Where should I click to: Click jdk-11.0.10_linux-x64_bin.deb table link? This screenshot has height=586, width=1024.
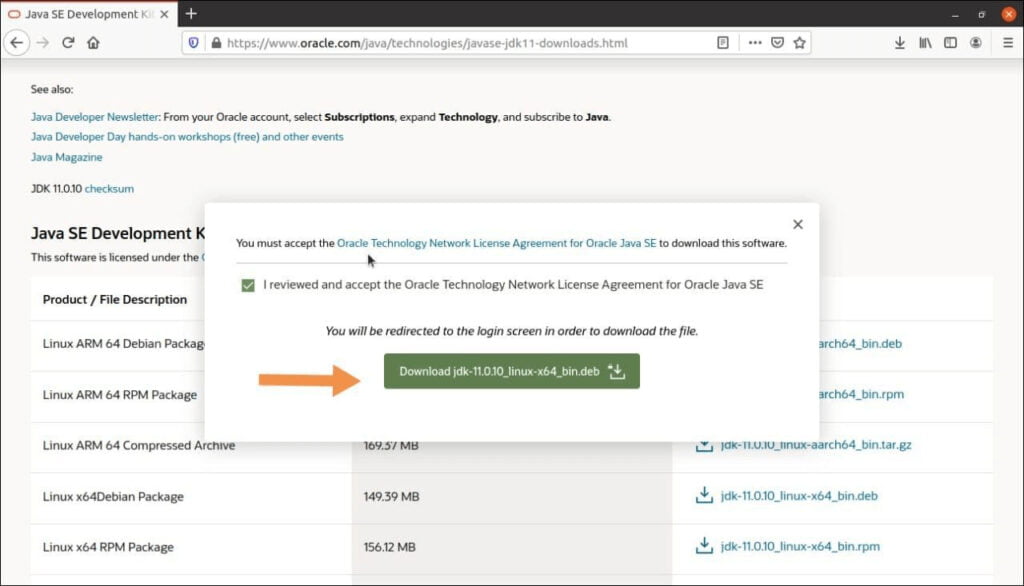click(799, 496)
